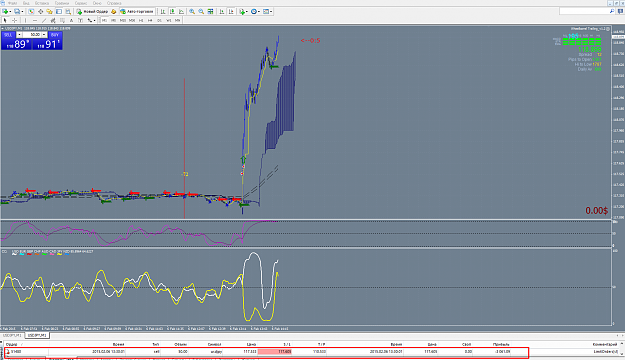Screen dimensions: 625x360
Task: Switch chart to bar chart mode
Action: (163, 12)
